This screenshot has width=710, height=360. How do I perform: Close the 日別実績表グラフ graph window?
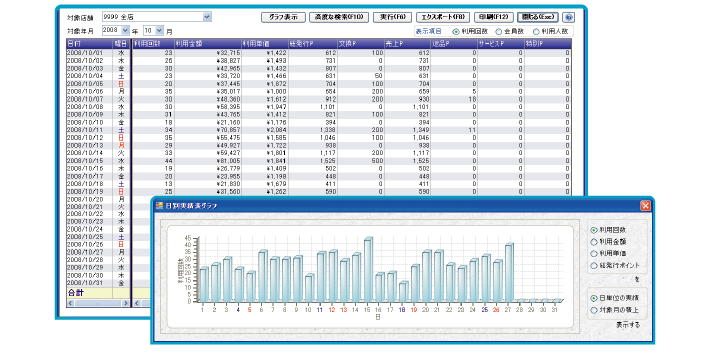pos(645,206)
